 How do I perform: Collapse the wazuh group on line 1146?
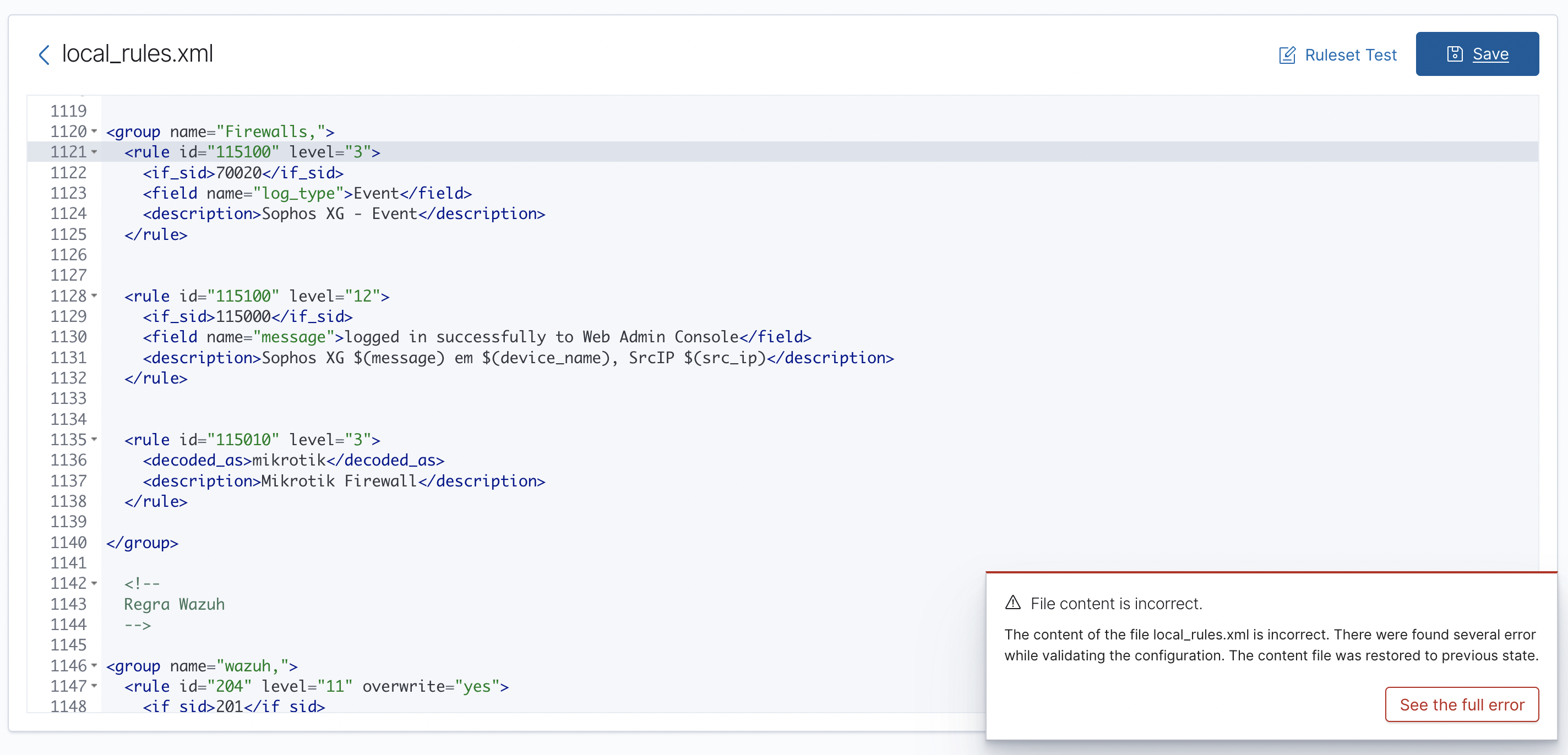[94, 665]
